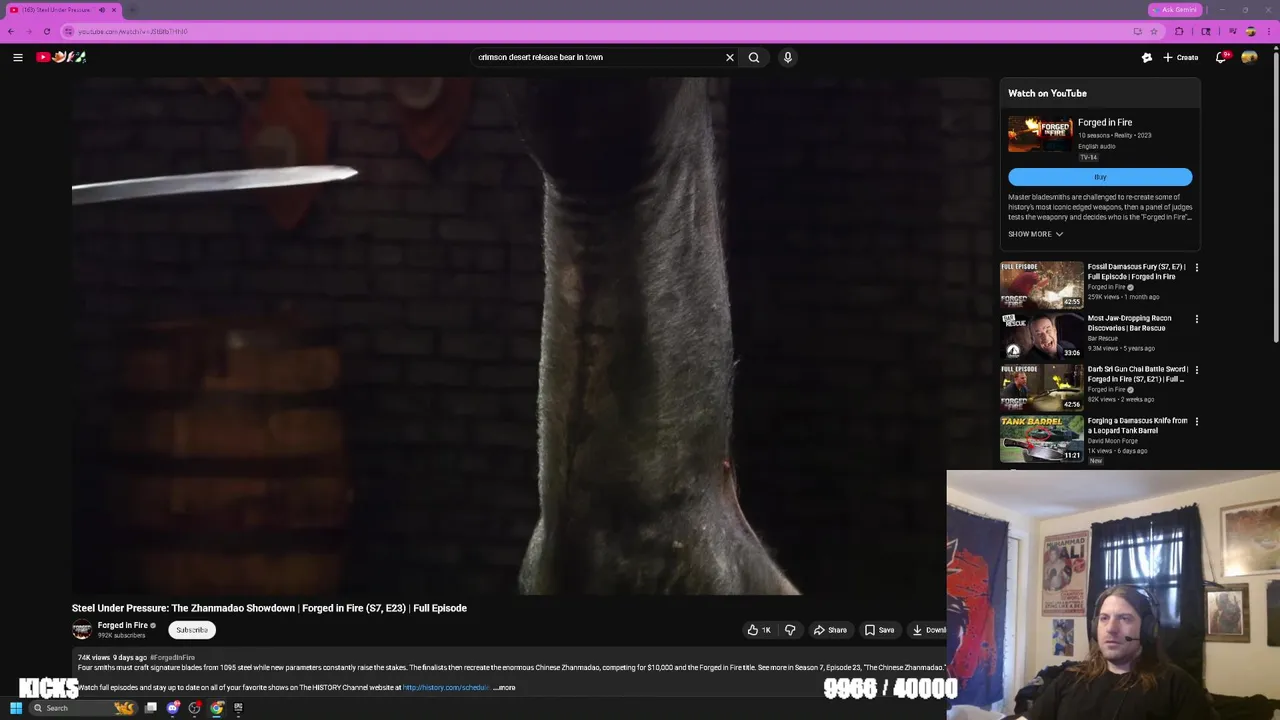Start voice search with microphone icon
1280x720 pixels.
coord(788,57)
